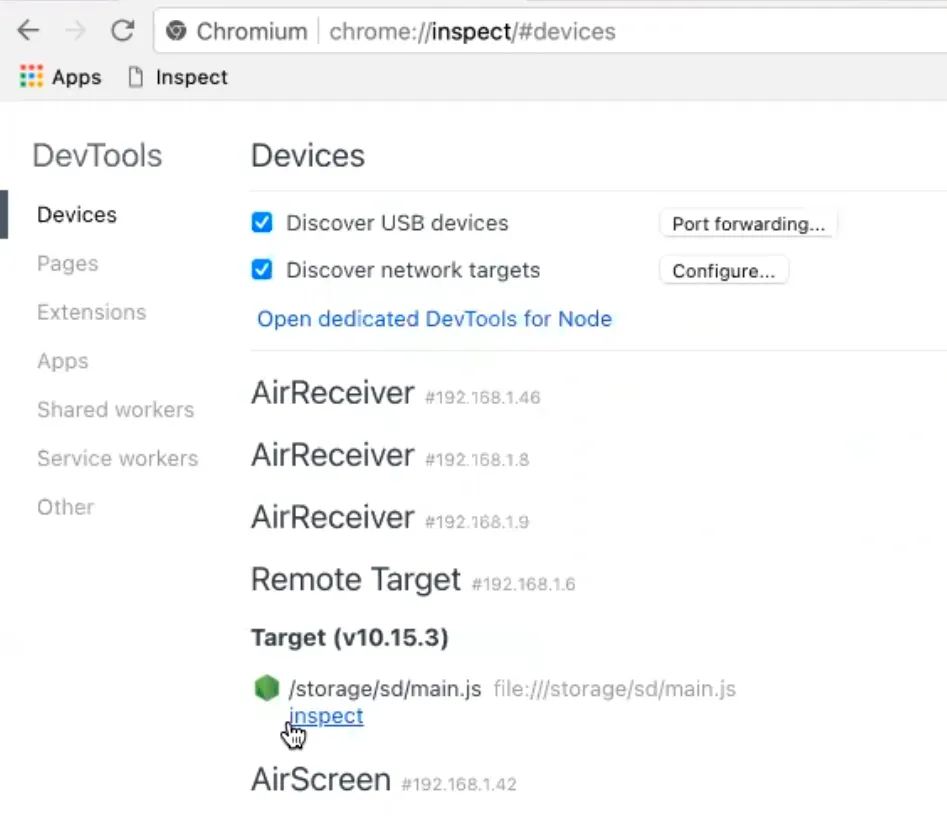Viewport: 947px width, 827px height.
Task: Show the Shared workers section
Action: [116, 410]
